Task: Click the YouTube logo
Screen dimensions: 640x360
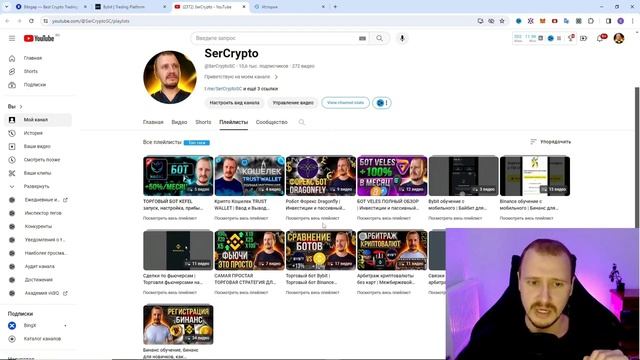Action: coord(39,38)
